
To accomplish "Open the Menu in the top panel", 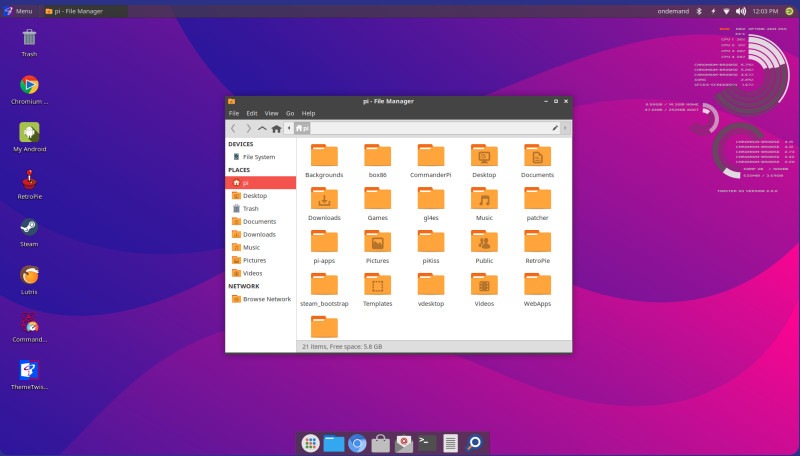I will point(18,10).
